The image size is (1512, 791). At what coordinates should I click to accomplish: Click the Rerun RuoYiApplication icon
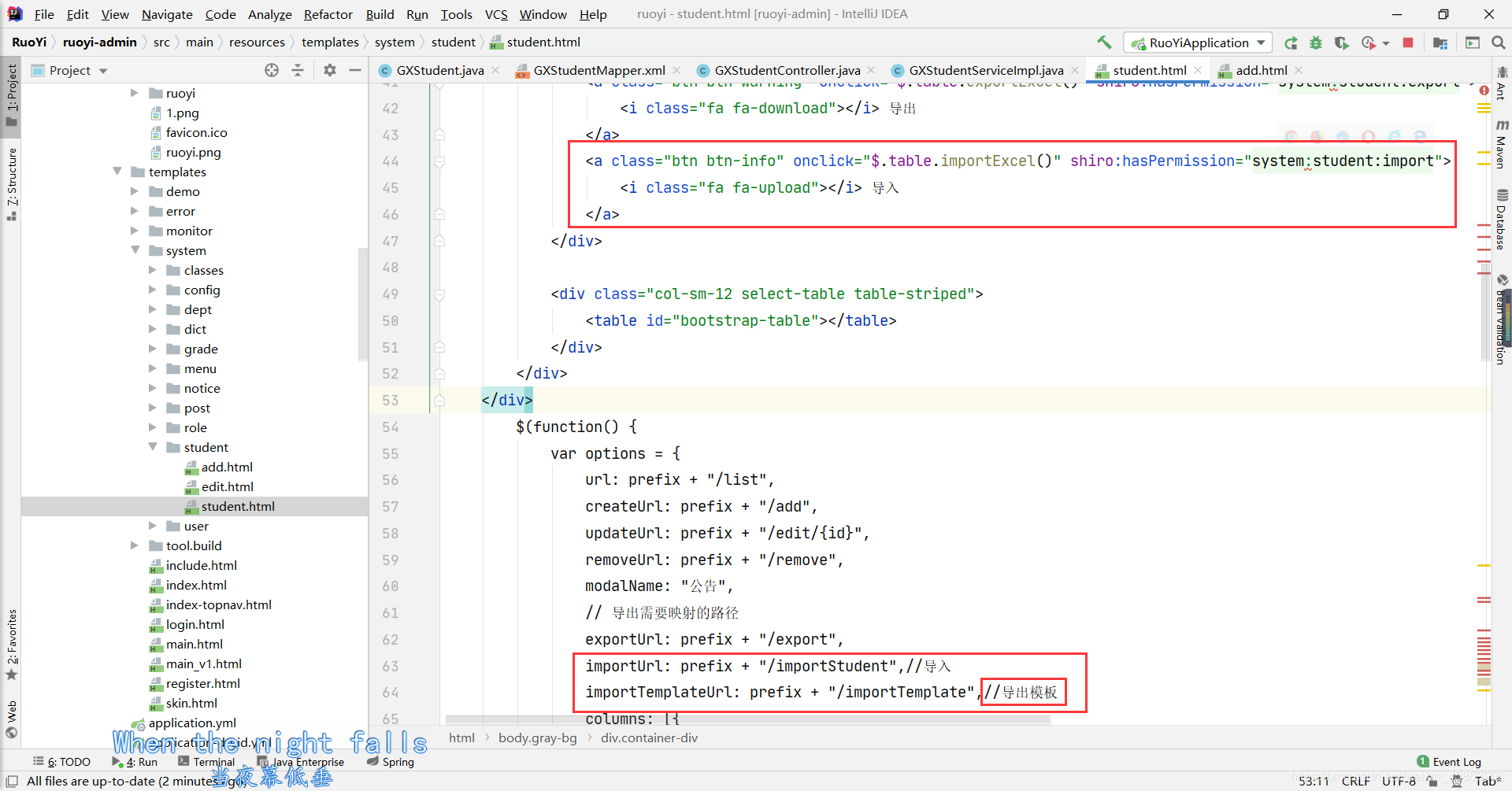tap(1291, 43)
